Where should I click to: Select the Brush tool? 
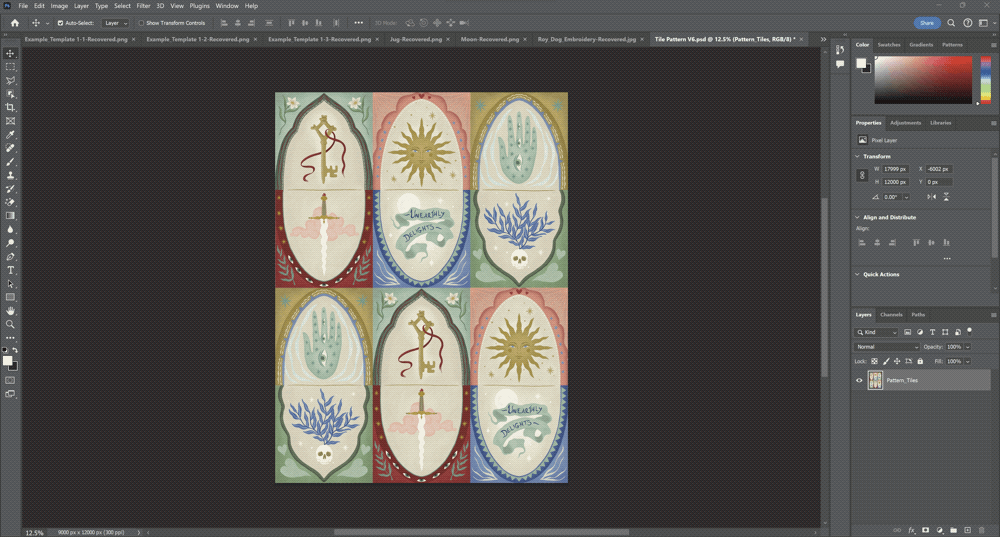pyautogui.click(x=10, y=161)
